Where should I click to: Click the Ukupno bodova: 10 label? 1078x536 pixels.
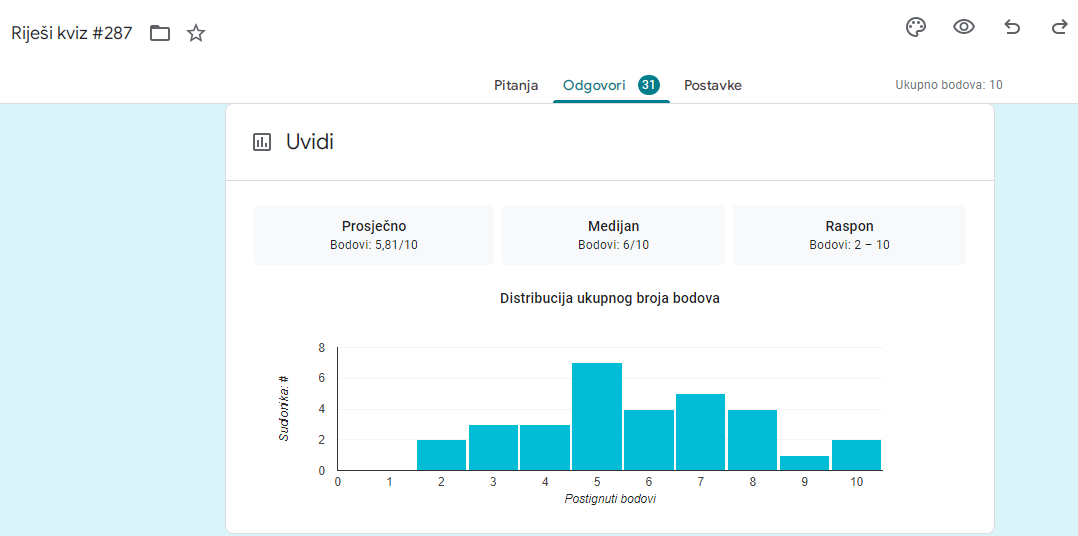[x=949, y=85]
